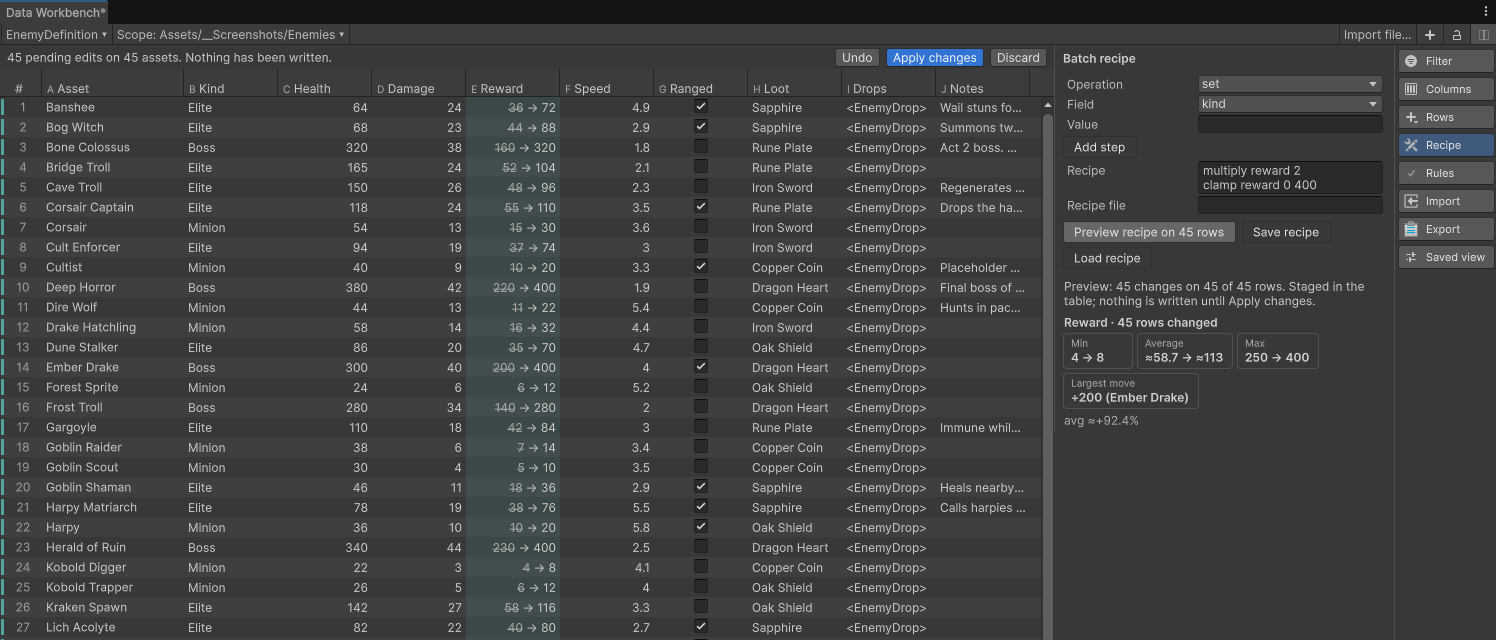This screenshot has width=1496, height=640.
Task: Click the Discard button
Action: pyautogui.click(x=1018, y=58)
